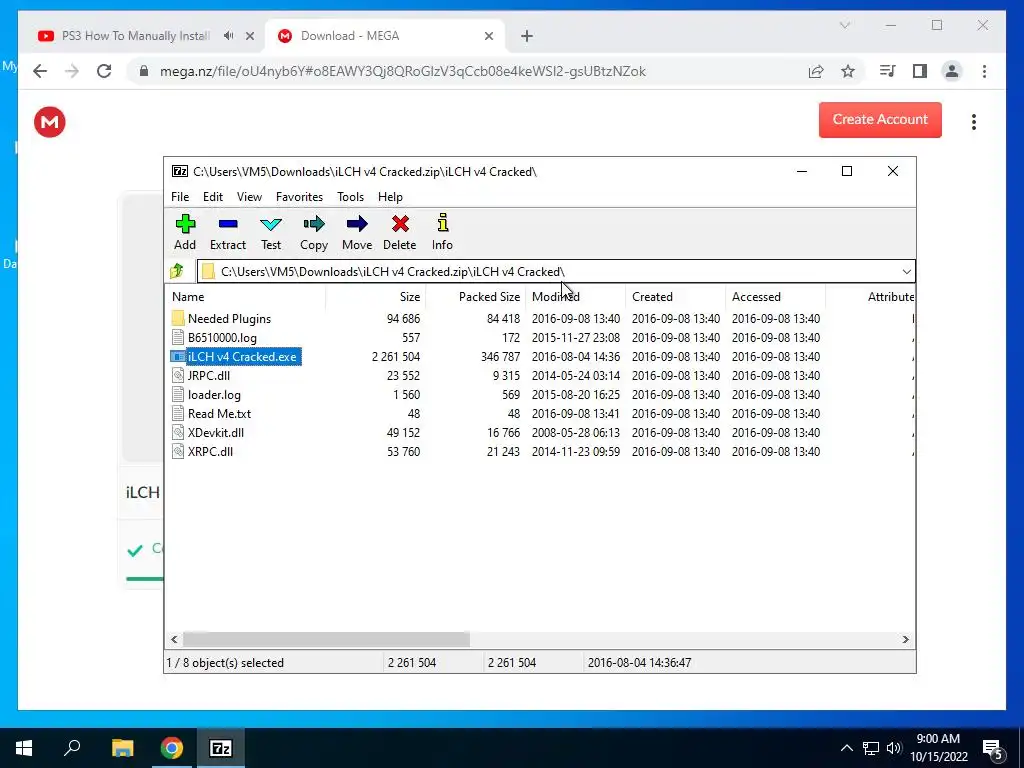Viewport: 1024px width, 768px height.
Task: Sort by the Packed Size column header
Action: click(475, 296)
